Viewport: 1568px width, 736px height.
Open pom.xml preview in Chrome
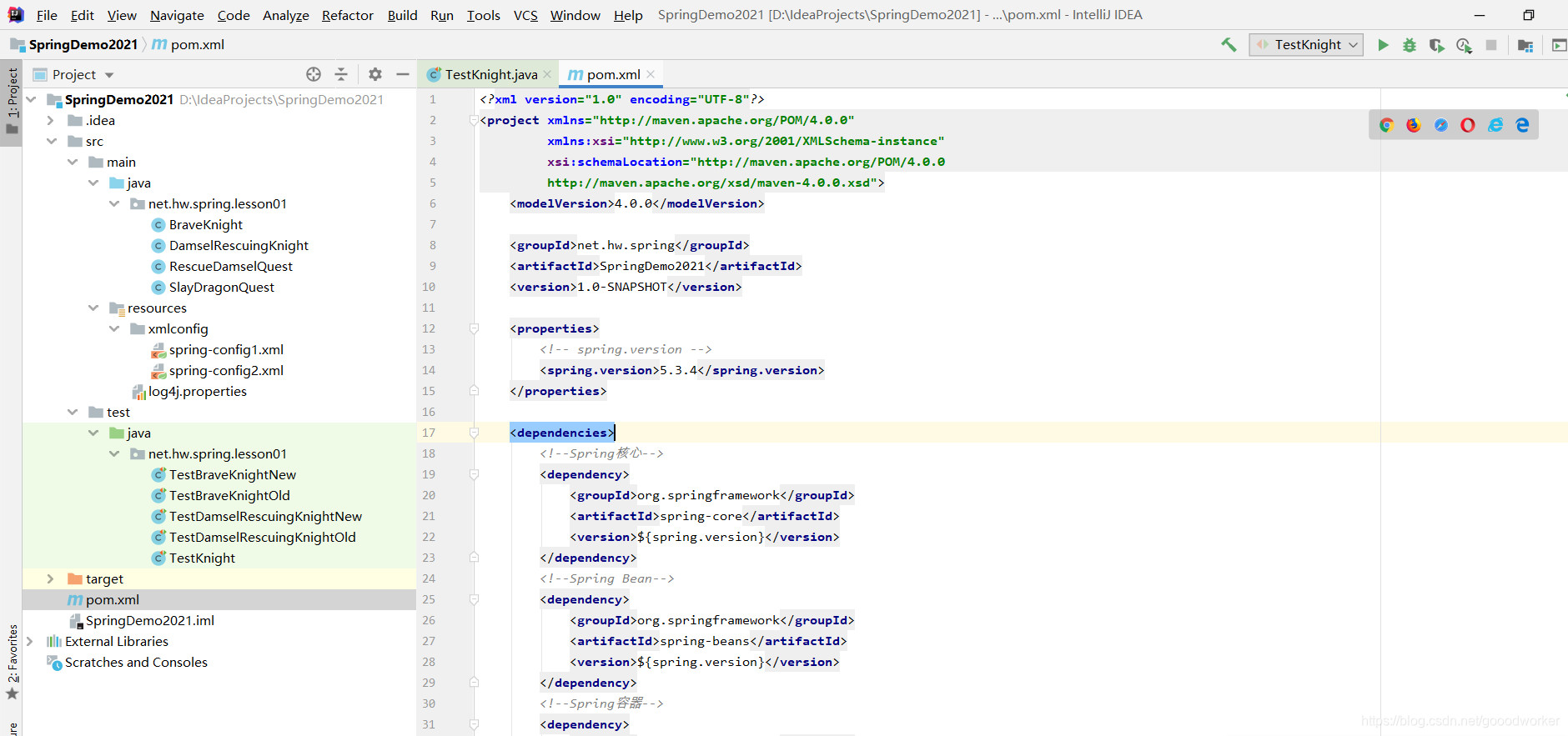click(1386, 125)
